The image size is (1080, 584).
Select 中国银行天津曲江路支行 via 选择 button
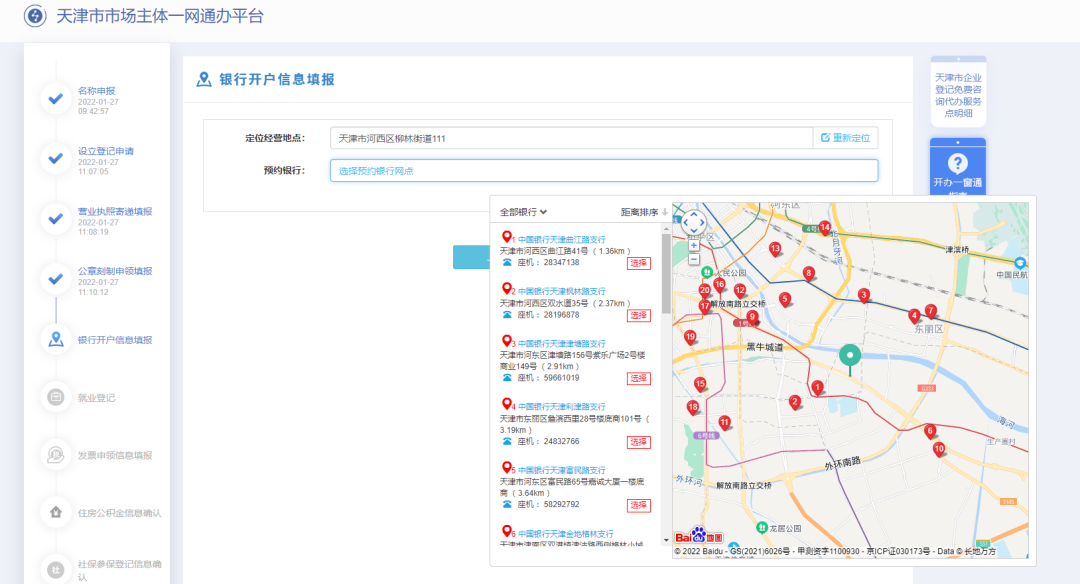638,263
